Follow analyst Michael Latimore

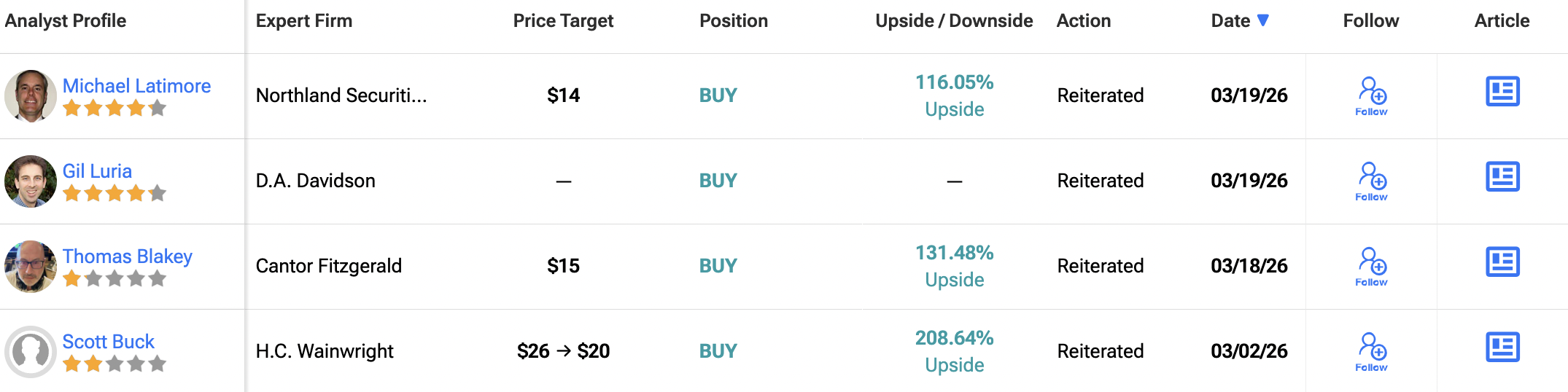(x=1371, y=96)
